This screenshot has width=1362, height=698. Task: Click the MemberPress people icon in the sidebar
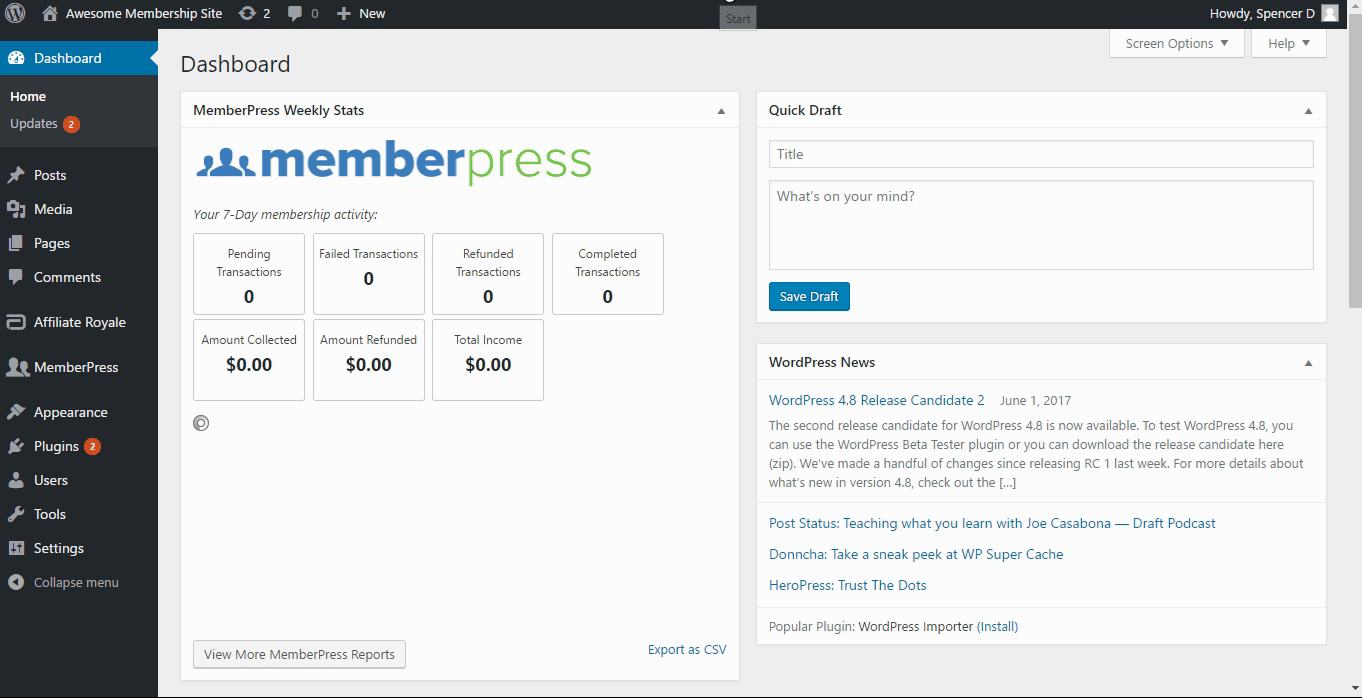click(17, 367)
